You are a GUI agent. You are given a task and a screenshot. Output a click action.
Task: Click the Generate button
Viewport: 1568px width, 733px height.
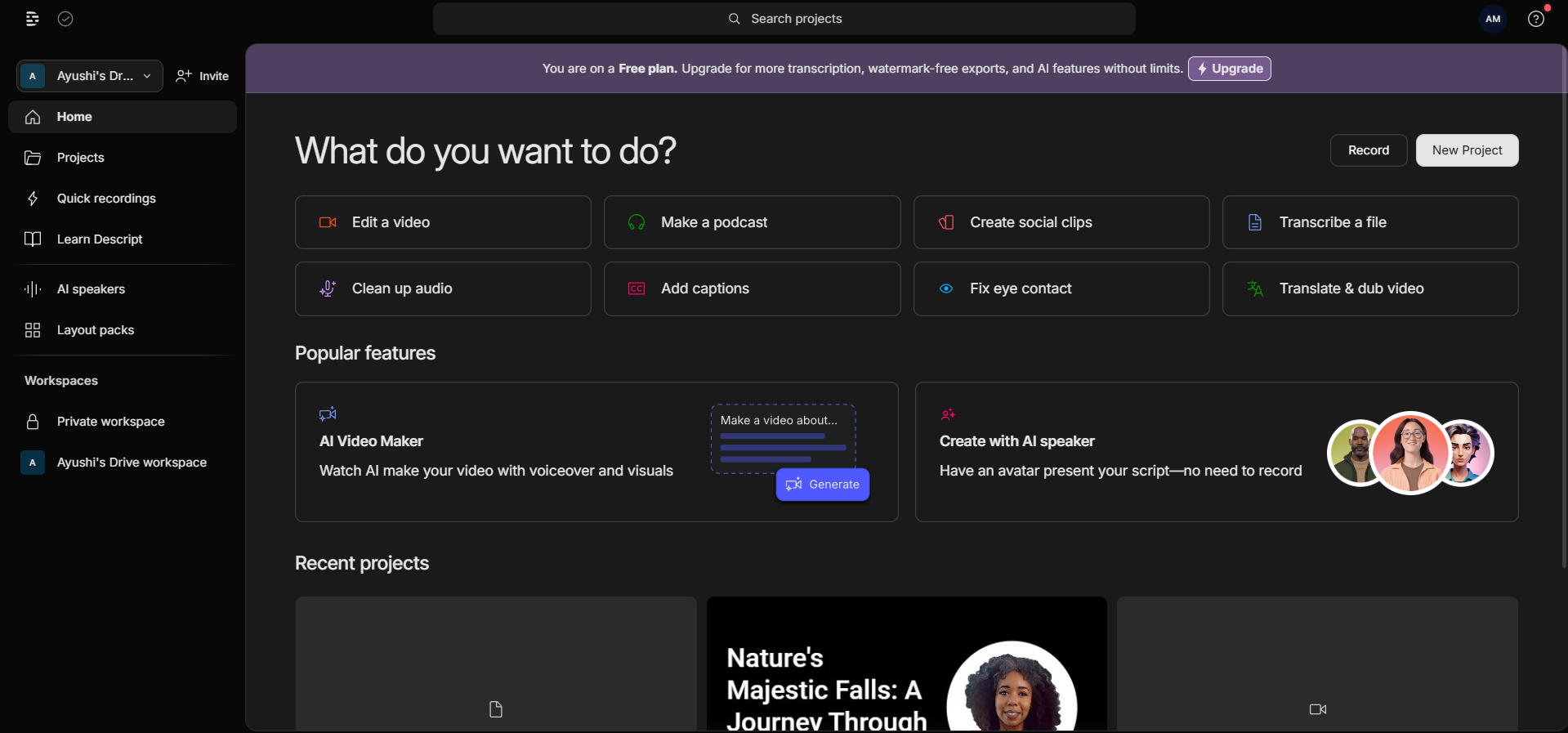tap(823, 485)
